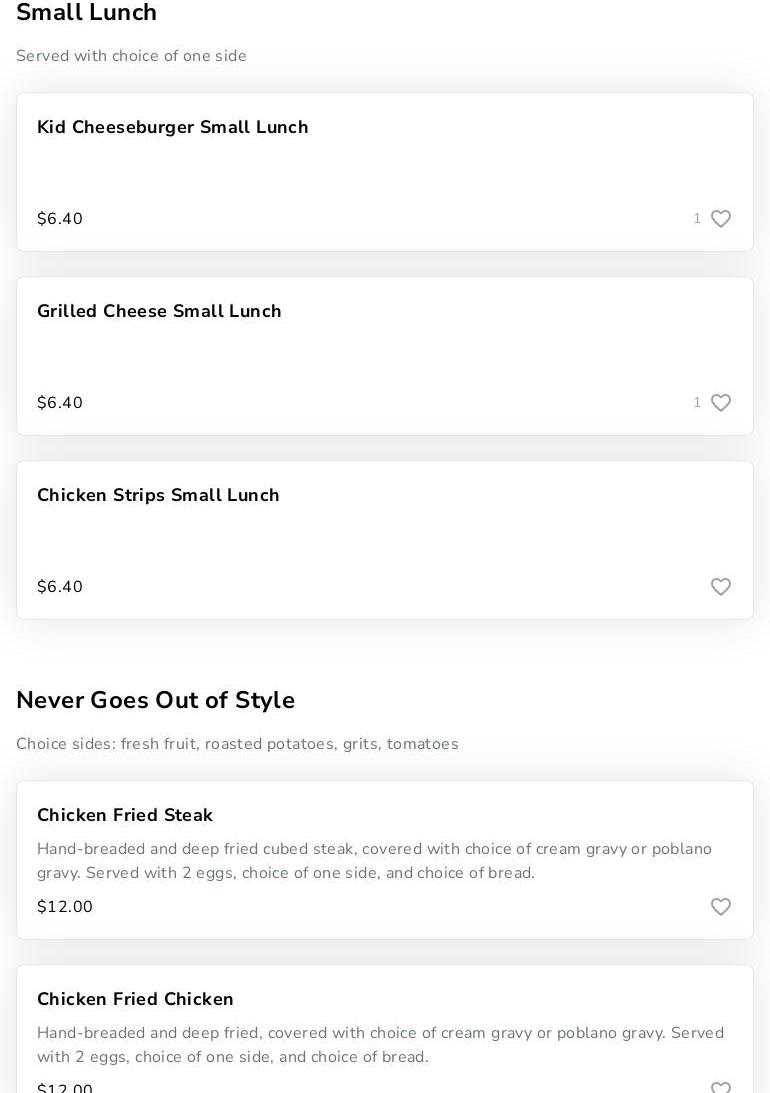The height and width of the screenshot is (1093, 770).
Task: Click Kid Cheeseburger $6.40 price
Action: coord(60,219)
